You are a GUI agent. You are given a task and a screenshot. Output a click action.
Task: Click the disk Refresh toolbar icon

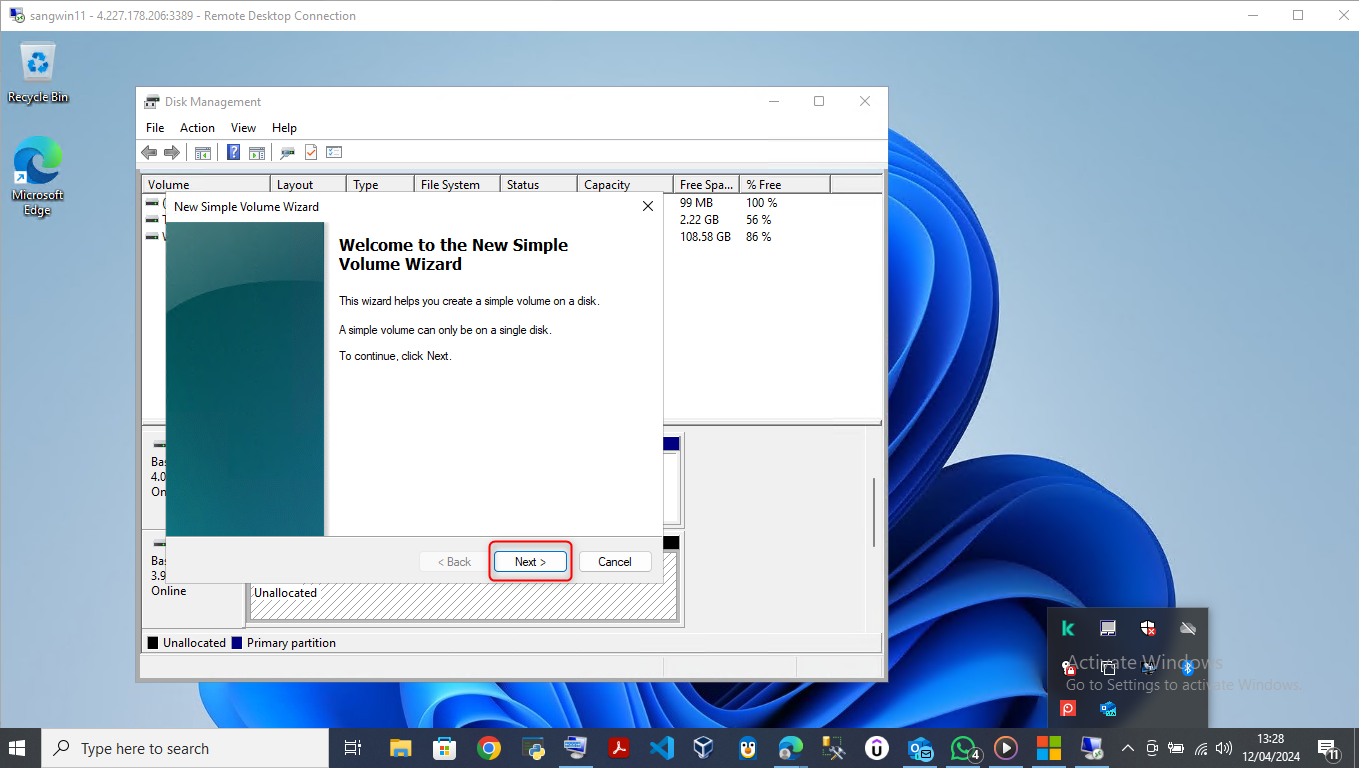point(288,153)
